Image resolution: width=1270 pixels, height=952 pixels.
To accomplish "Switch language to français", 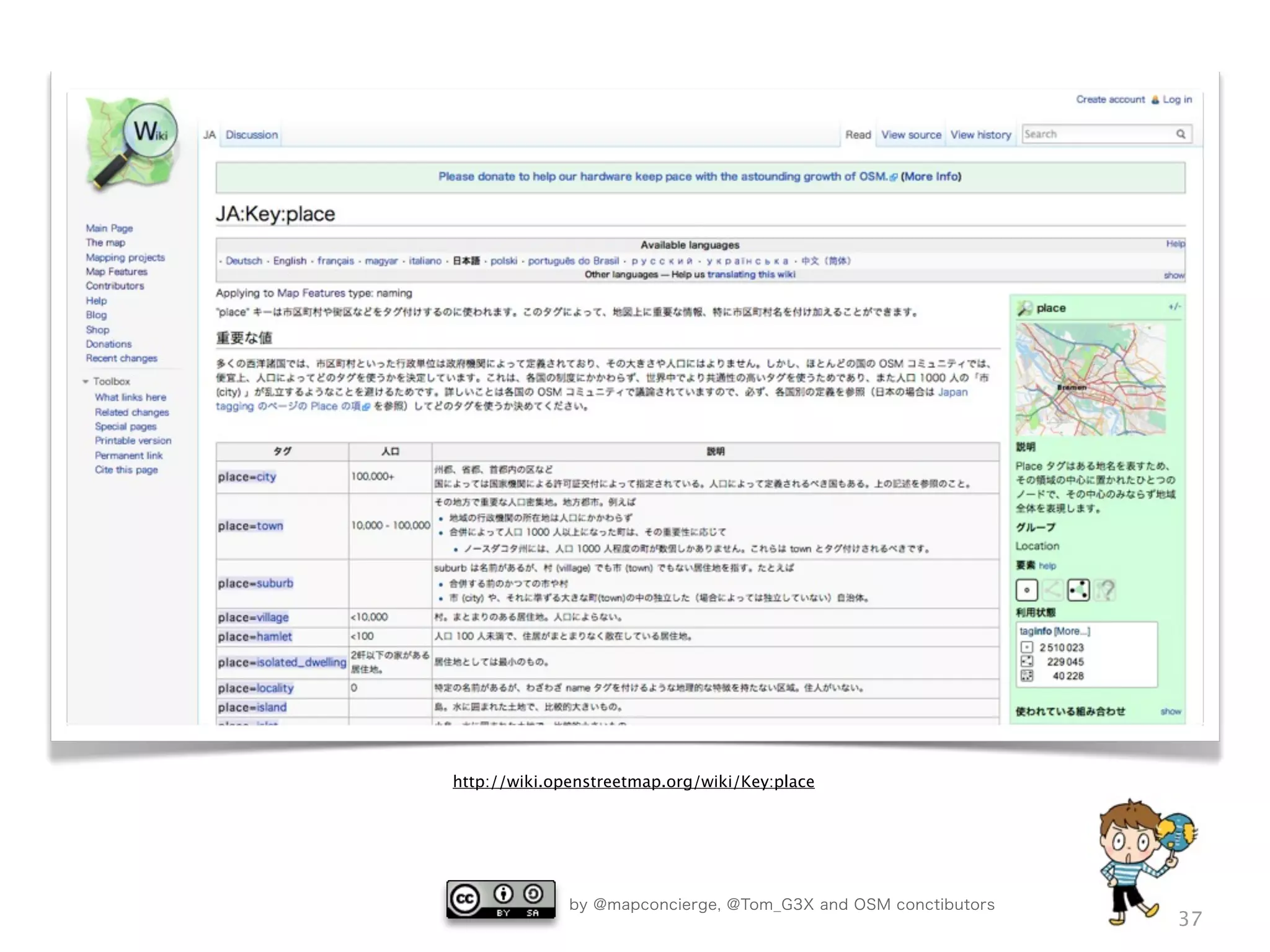I will point(335,261).
